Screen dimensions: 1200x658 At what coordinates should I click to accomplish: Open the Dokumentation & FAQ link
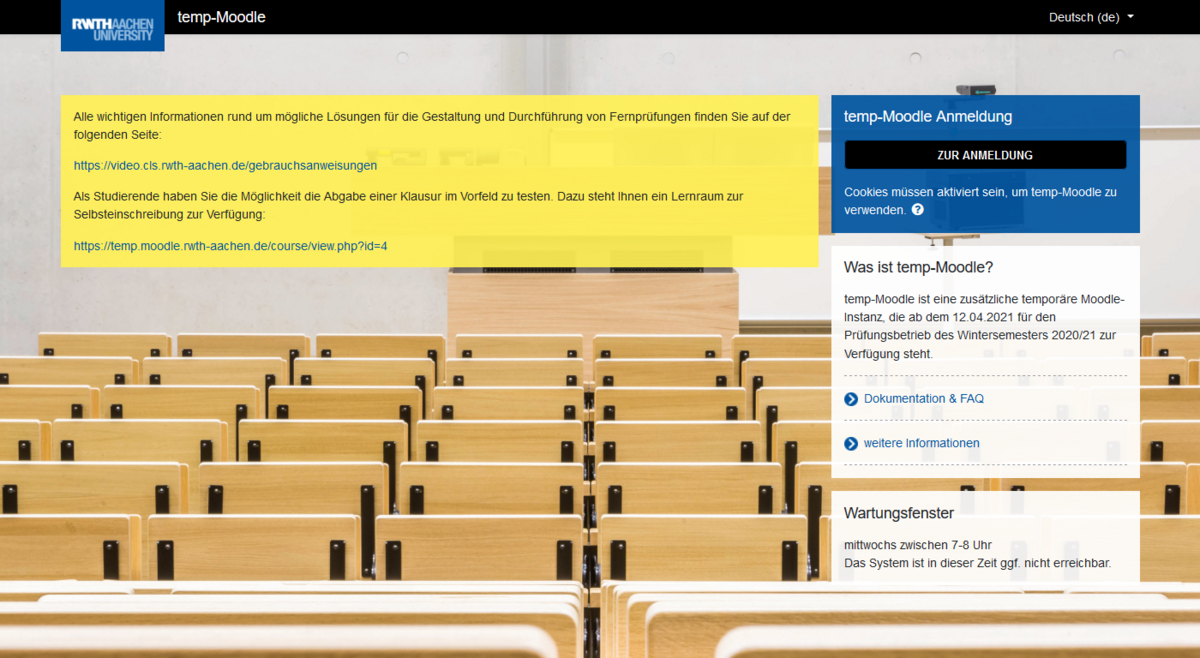(x=924, y=398)
